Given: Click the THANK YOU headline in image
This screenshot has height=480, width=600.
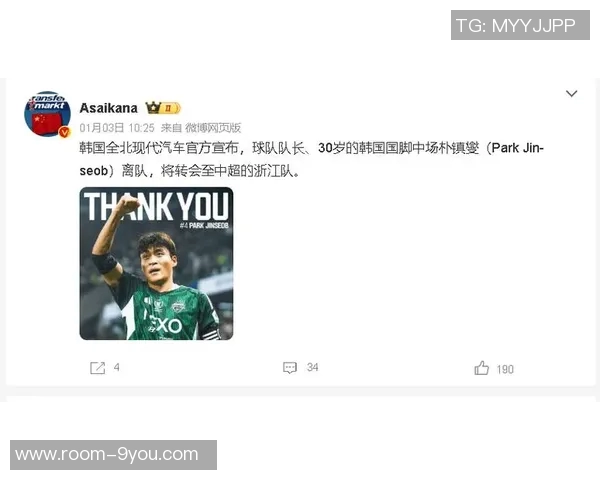Looking at the screenshot, I should [156, 206].
